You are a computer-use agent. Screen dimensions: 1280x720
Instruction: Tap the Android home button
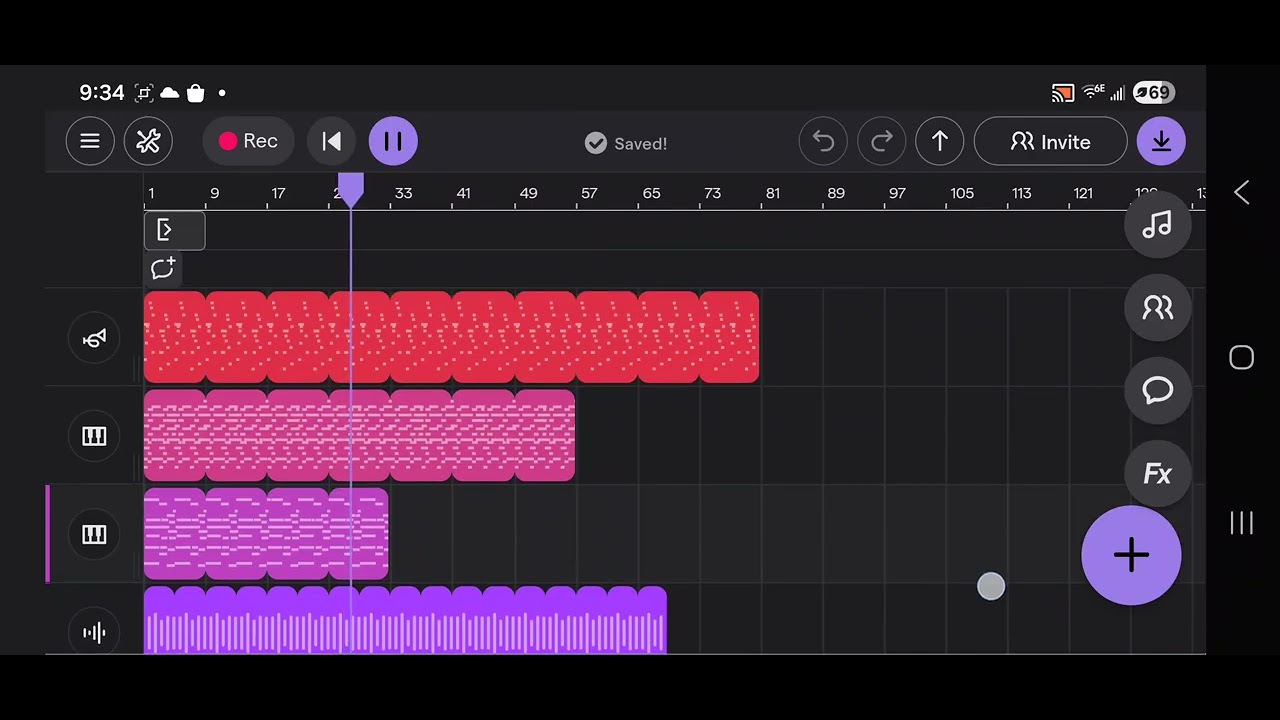coord(1242,358)
